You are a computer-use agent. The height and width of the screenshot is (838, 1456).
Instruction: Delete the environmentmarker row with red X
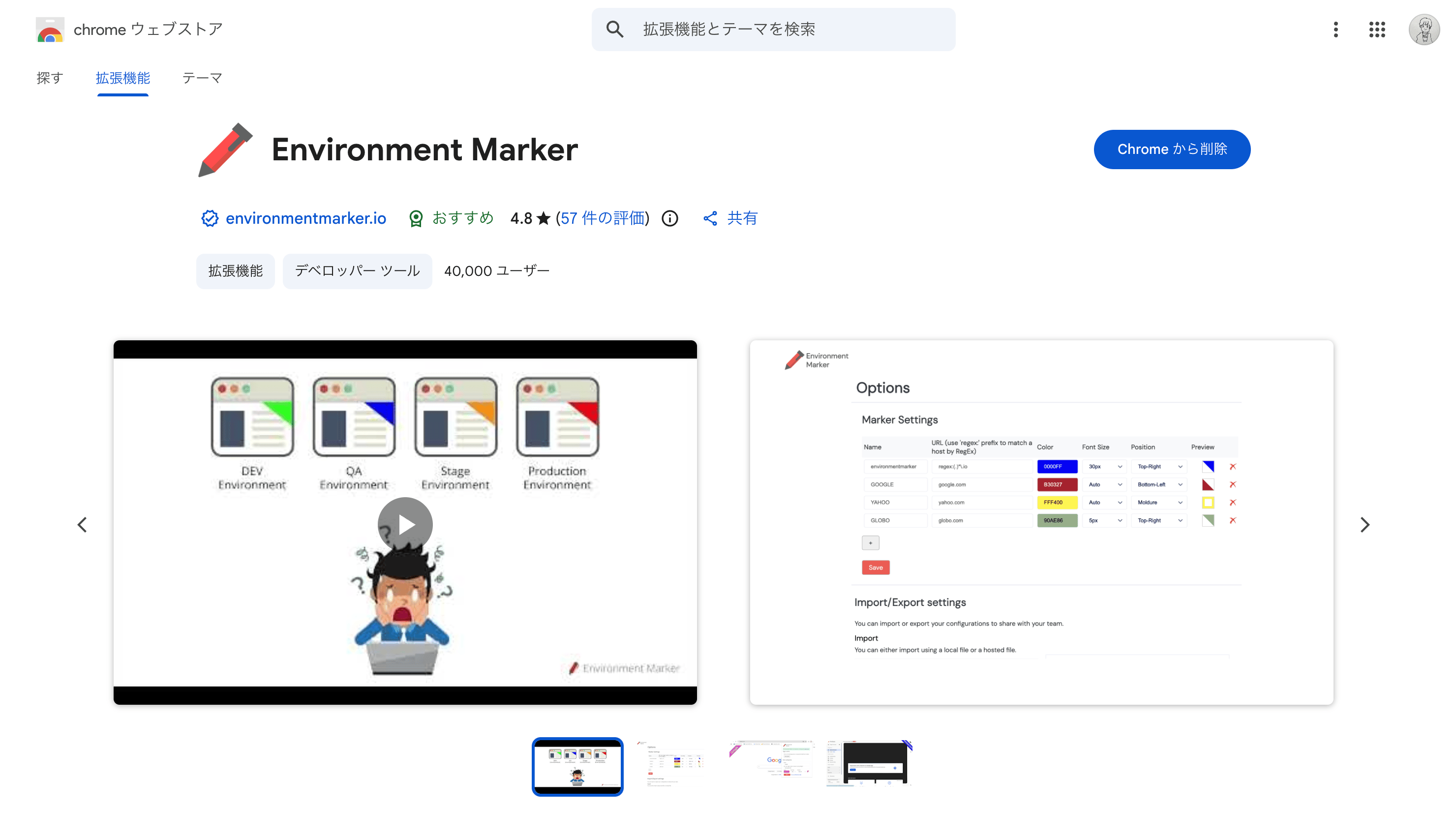(x=1233, y=467)
